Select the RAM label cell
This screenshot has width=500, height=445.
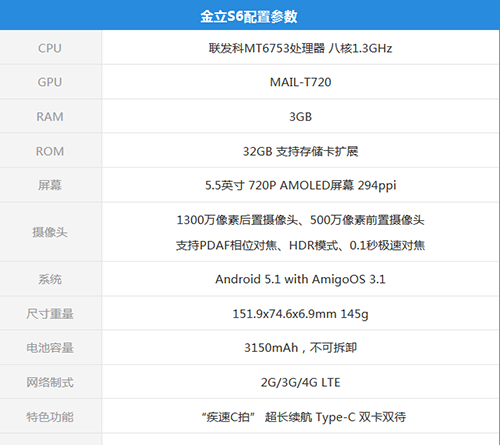coord(50,116)
